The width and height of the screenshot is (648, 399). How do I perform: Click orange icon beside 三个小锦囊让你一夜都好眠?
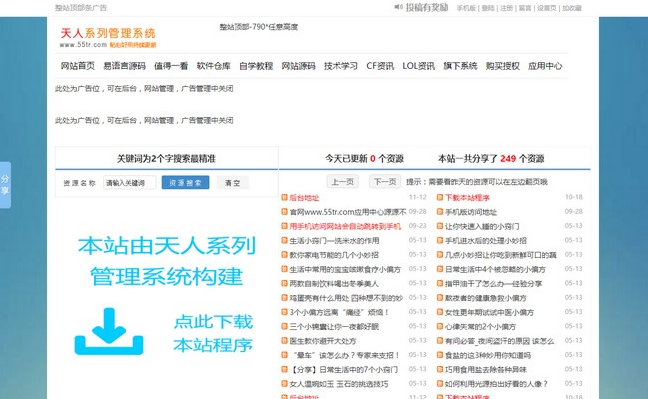coord(284,326)
